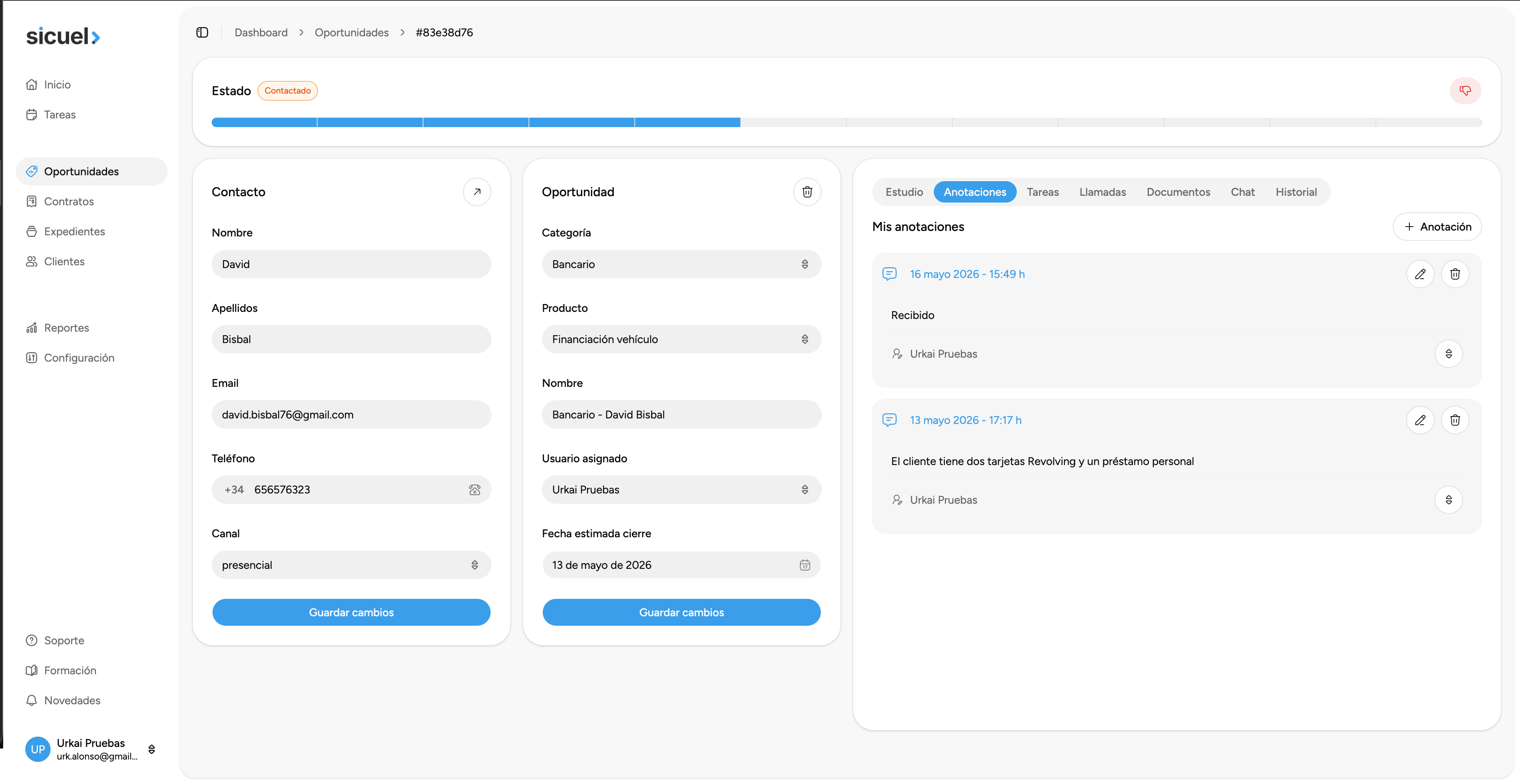The width and height of the screenshot is (1520, 784).
Task: Toggle the sidebar panel icon
Action: [x=202, y=32]
